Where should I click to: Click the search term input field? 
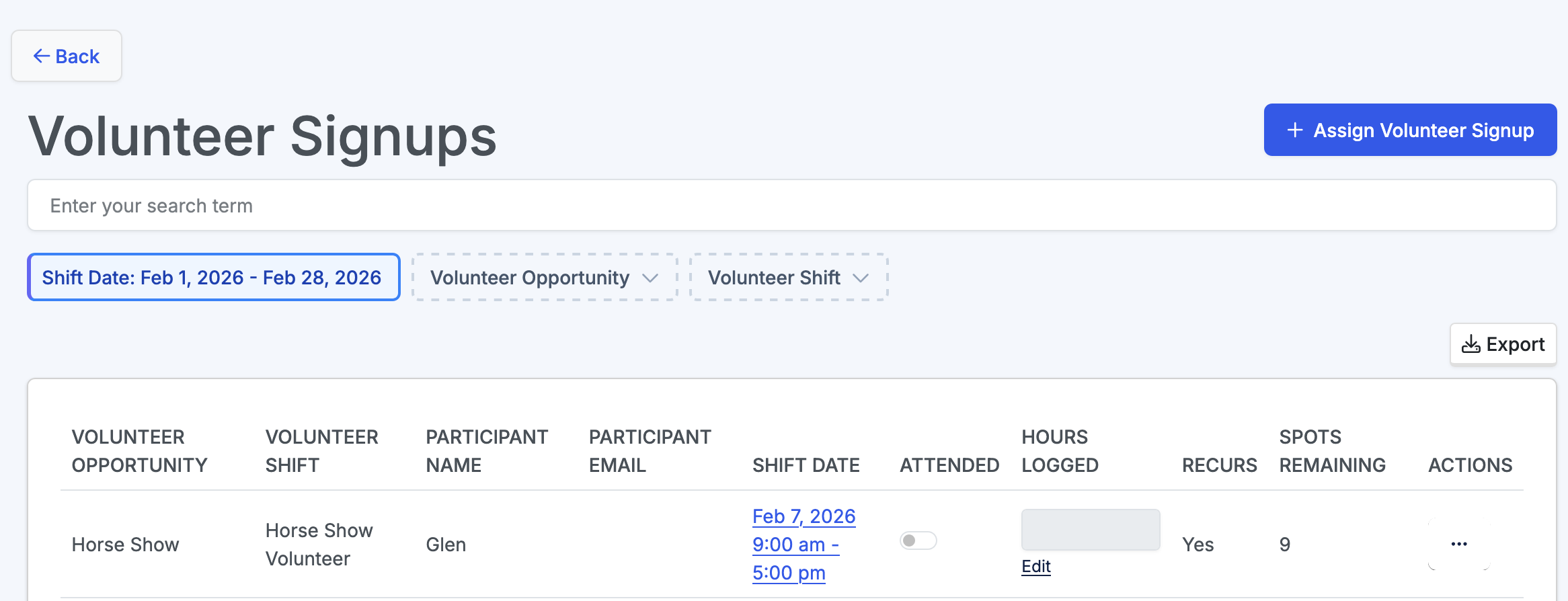(x=791, y=206)
